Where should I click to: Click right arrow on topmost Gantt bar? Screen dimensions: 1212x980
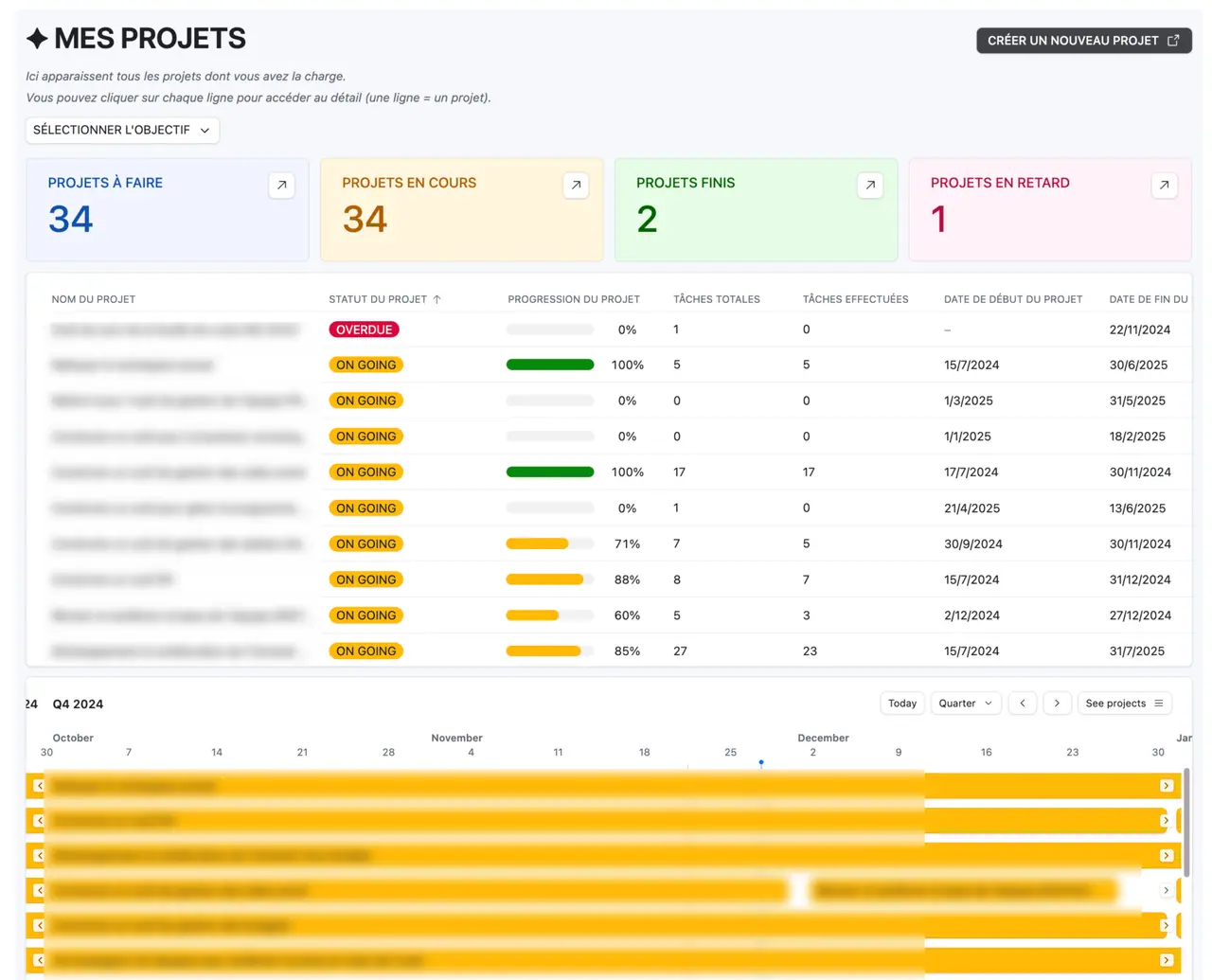click(1167, 786)
